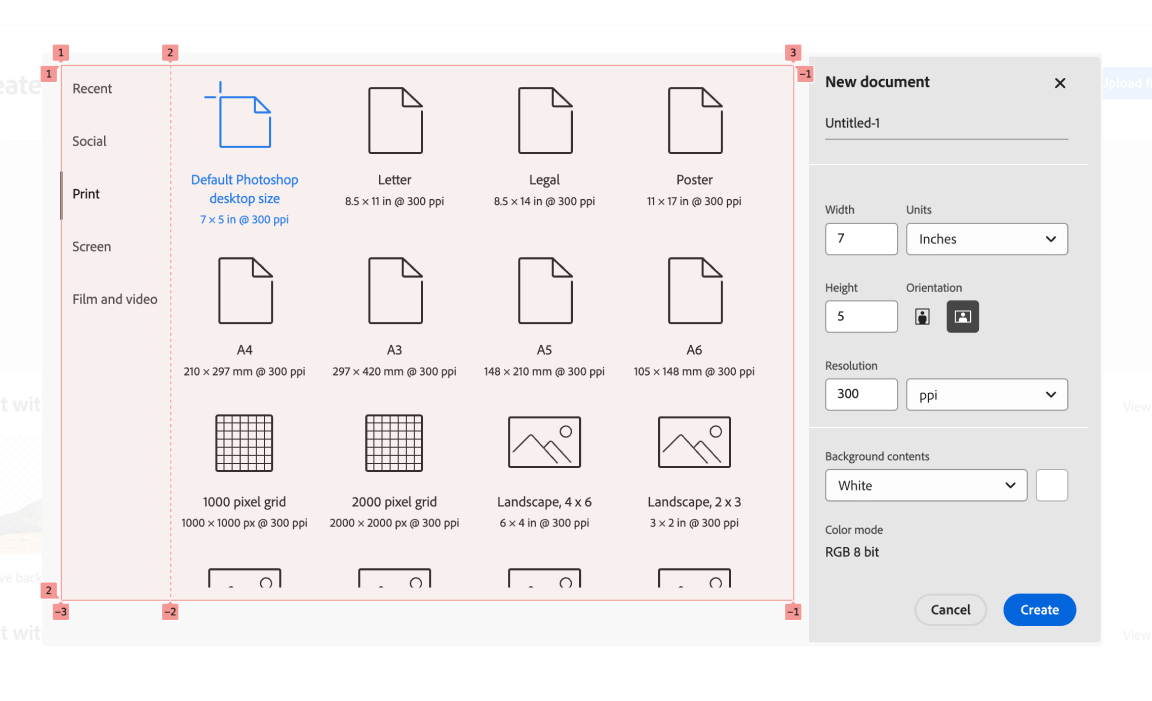Click the Default Photoshop desktop size preset
The width and height of the screenshot is (1152, 701).
(245, 120)
